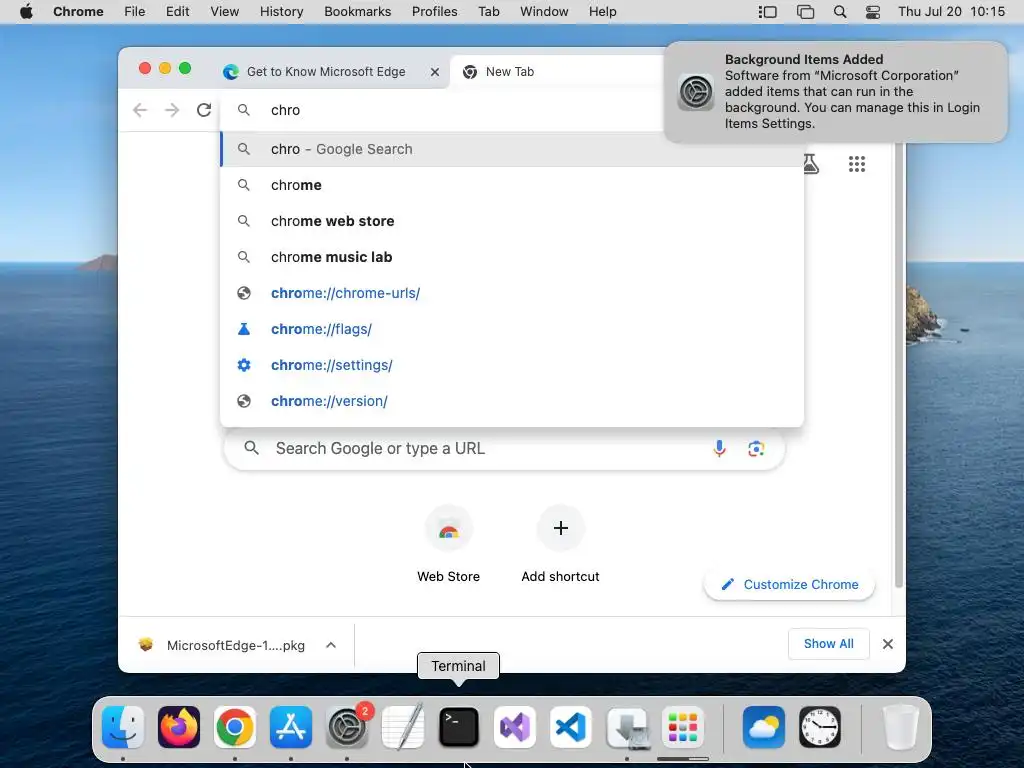The width and height of the screenshot is (1024, 768).
Task: Launch Terminal from the Dock
Action: tap(458, 727)
